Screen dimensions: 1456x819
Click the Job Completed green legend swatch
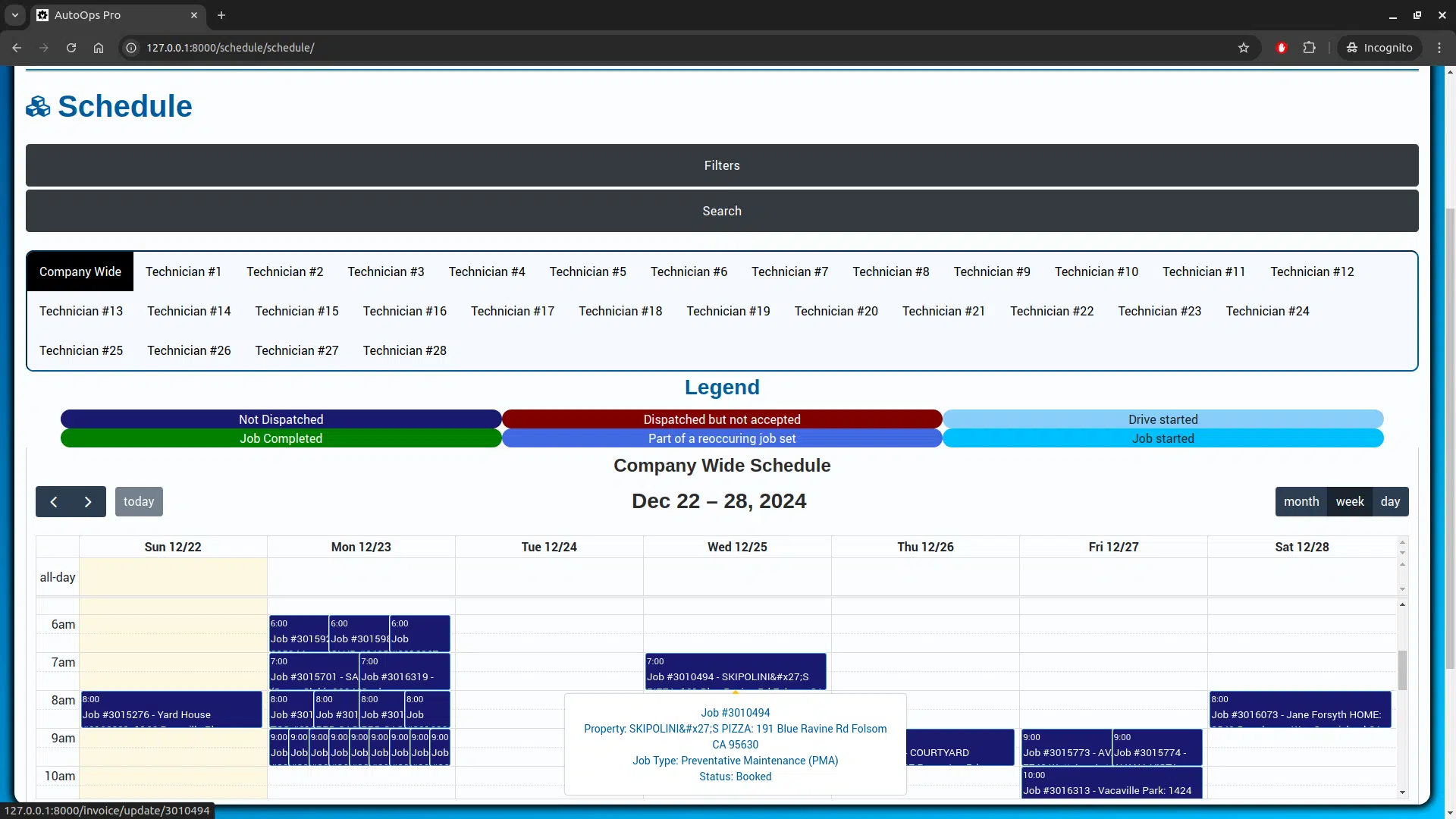click(x=281, y=438)
